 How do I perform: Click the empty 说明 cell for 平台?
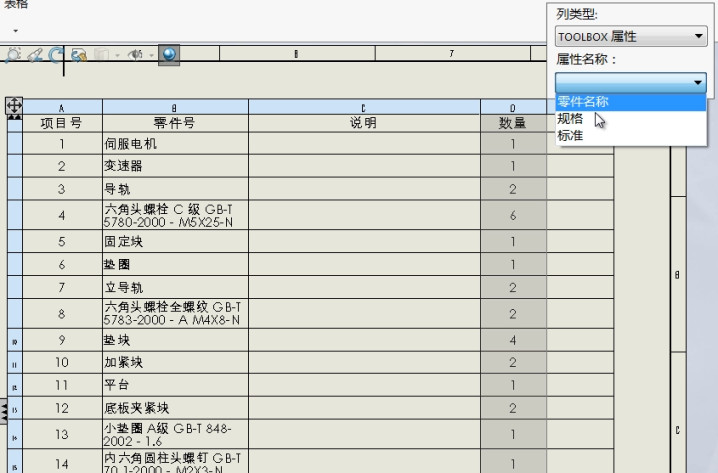coord(364,385)
